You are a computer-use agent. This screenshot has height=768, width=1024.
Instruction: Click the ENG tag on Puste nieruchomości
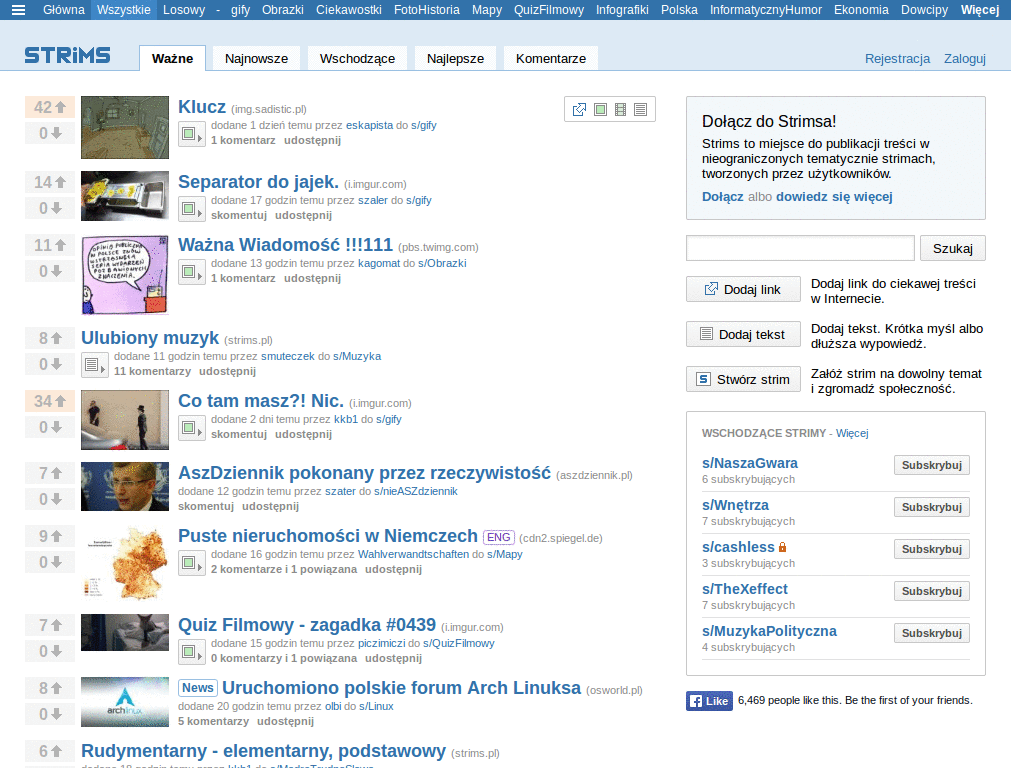click(x=498, y=537)
